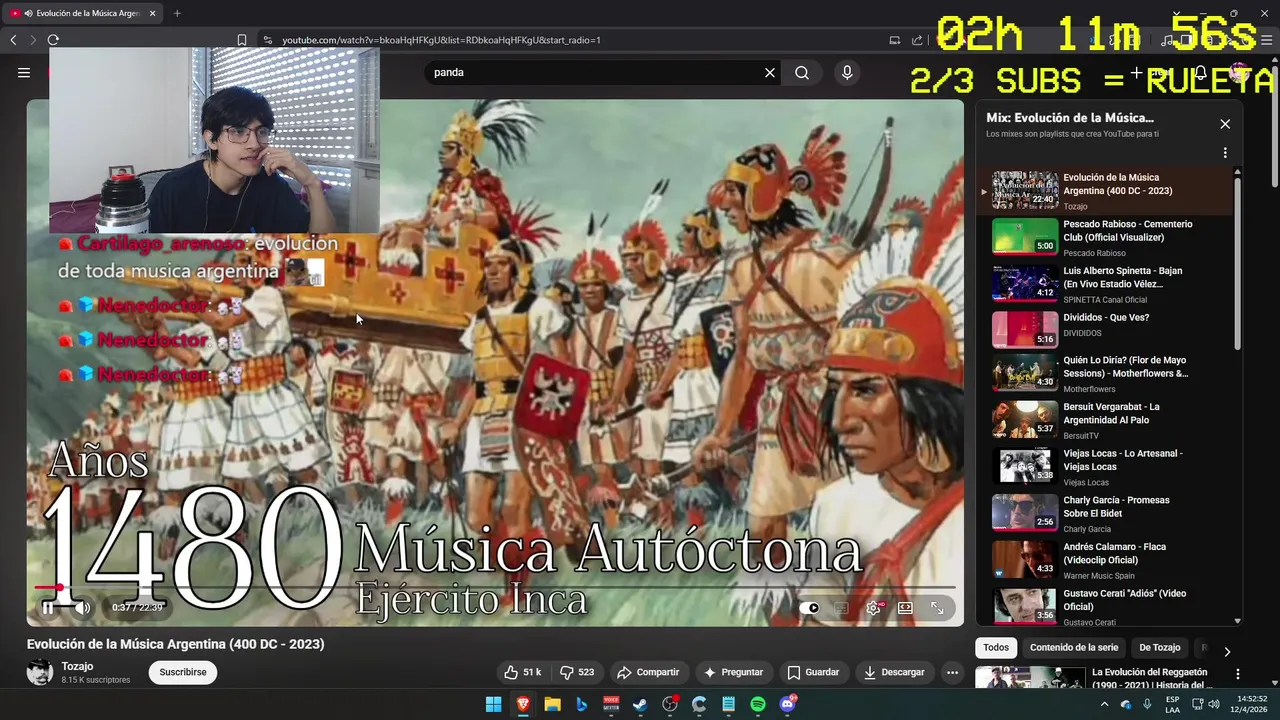Image resolution: width=1280 pixels, height=720 pixels.
Task: Like the video (51 k)
Action: click(523, 672)
